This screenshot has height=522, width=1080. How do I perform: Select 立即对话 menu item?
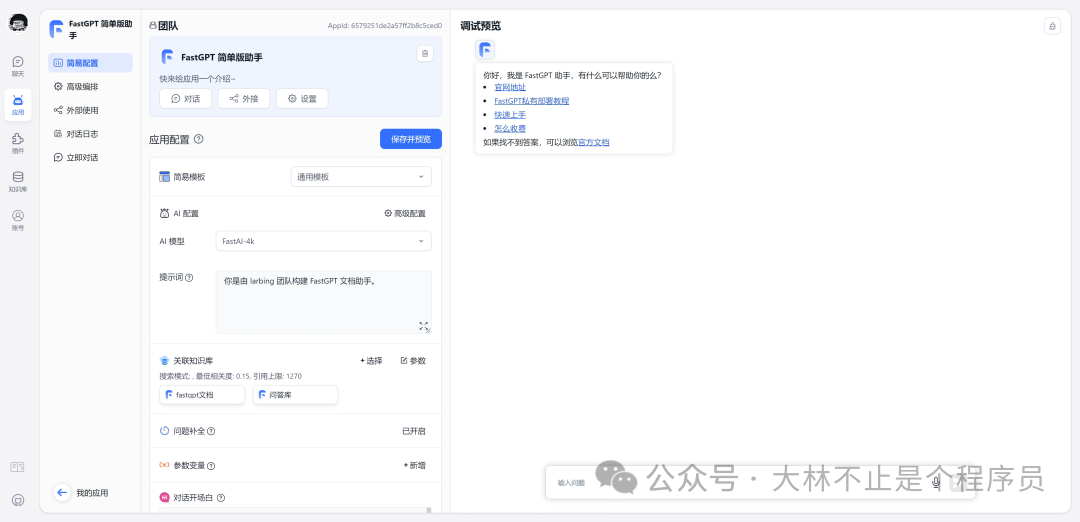coord(90,157)
